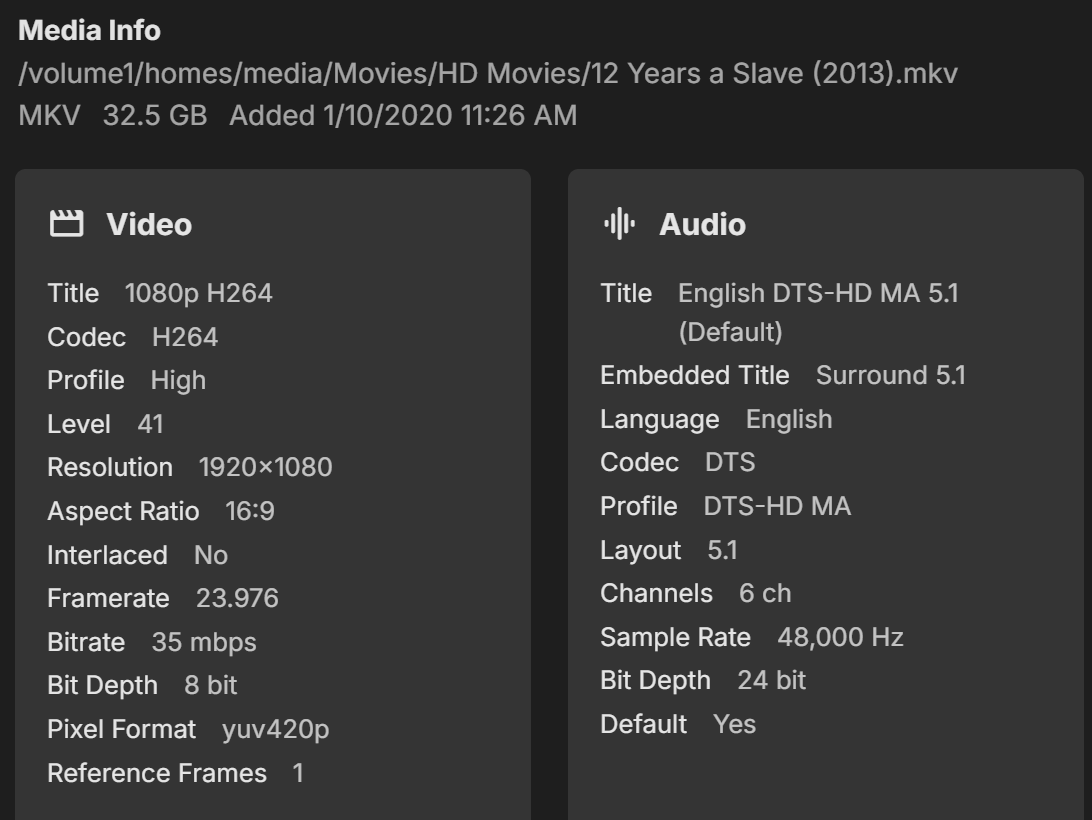Select the Surround 5.1 embedded title value
The width and height of the screenshot is (1092, 820).
pyautogui.click(x=891, y=375)
